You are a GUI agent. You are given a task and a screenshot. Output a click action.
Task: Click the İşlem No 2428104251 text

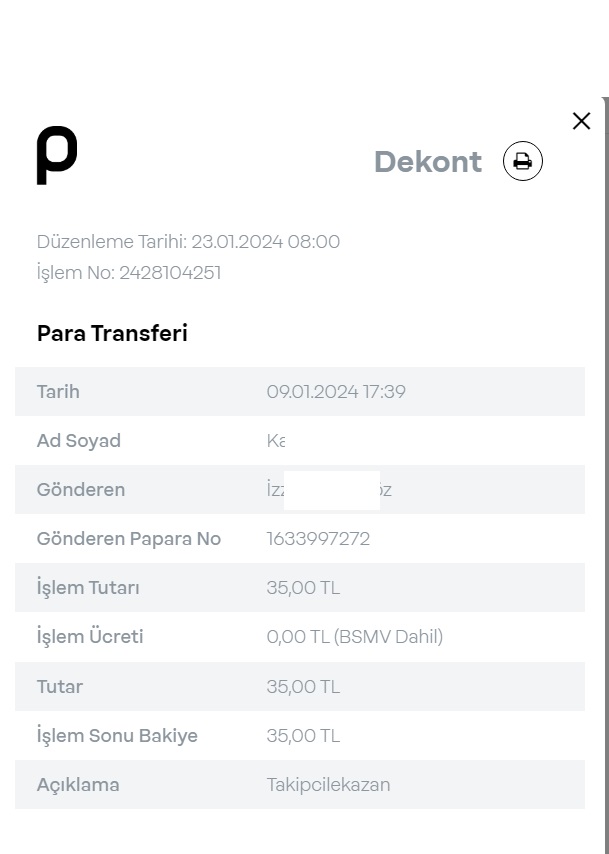[129, 272]
